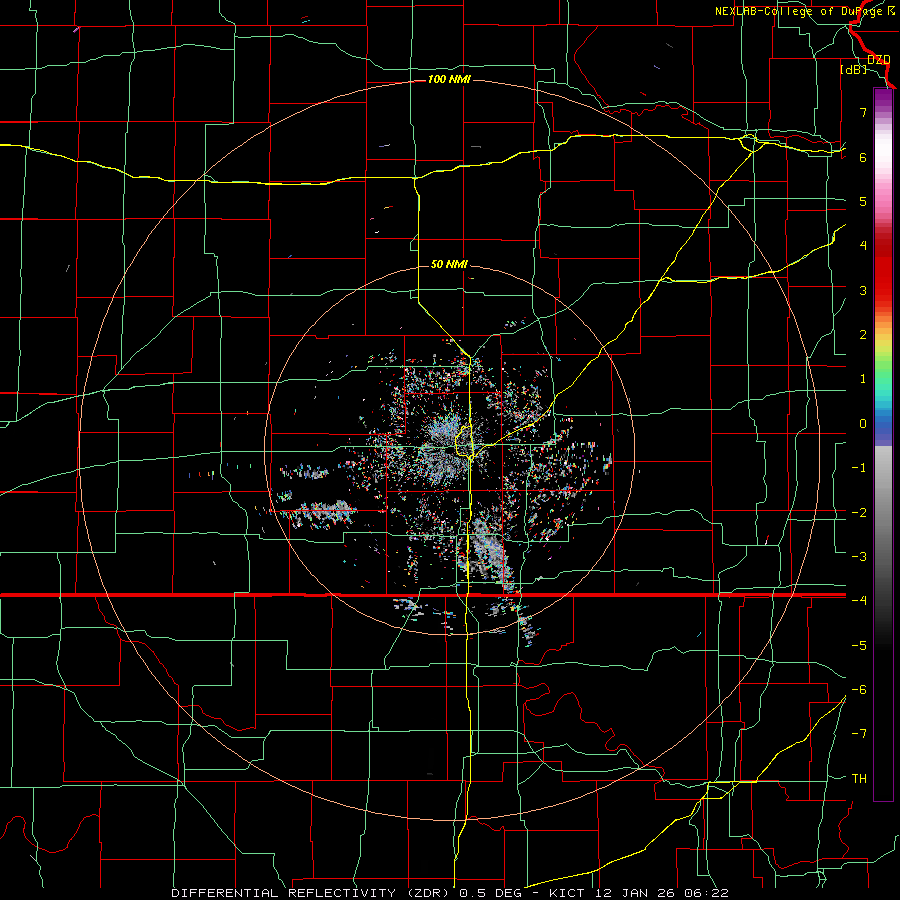900x900 pixels.
Task: Click the red band beside 3 on the color bar
Action: pos(883,290)
